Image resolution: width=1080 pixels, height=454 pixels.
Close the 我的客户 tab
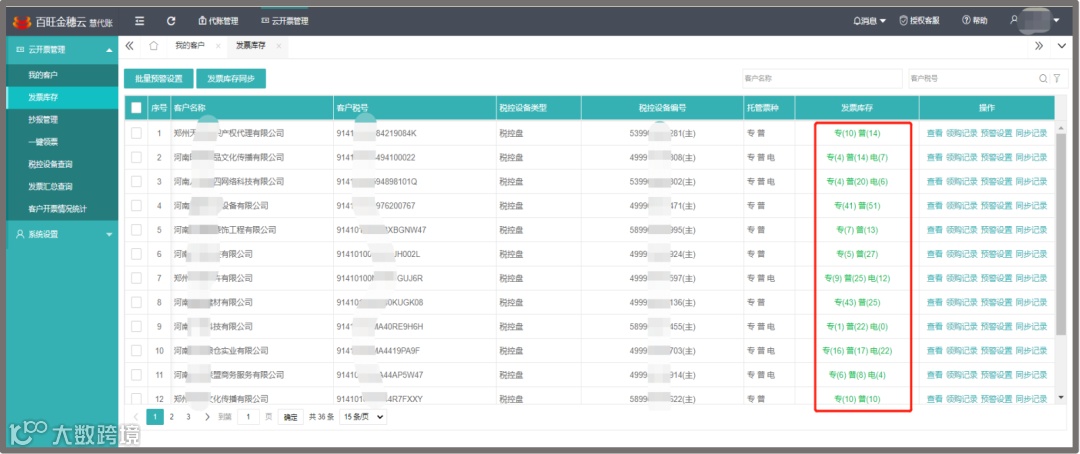pyautogui.click(x=218, y=46)
